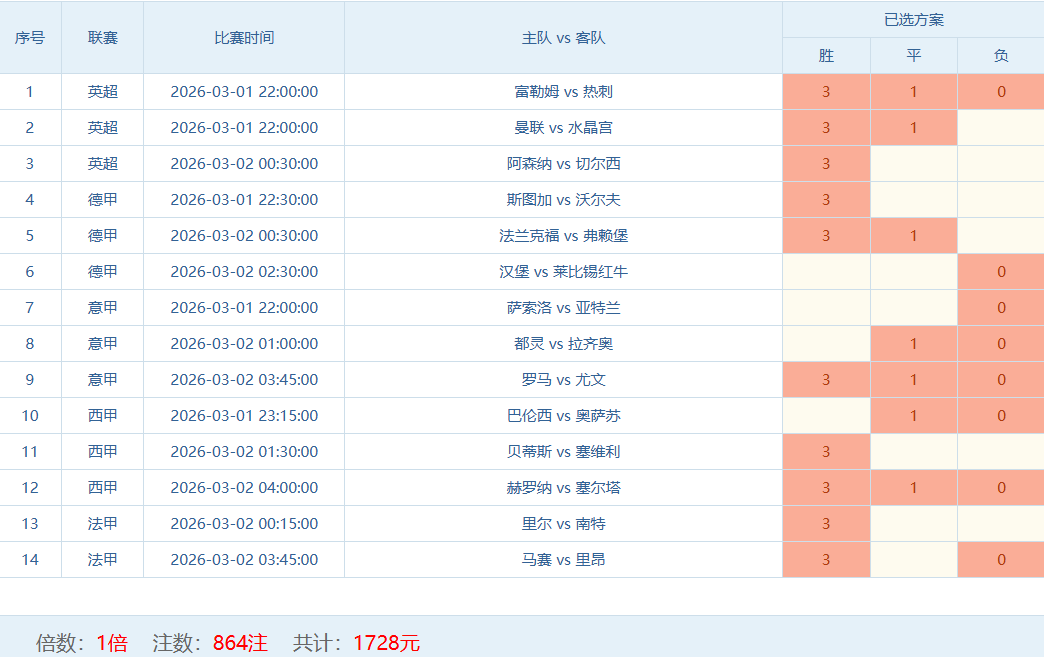Image resolution: width=1044 pixels, height=657 pixels.
Task: Click the 比赛时间 column header
Action: pyautogui.click(x=244, y=38)
